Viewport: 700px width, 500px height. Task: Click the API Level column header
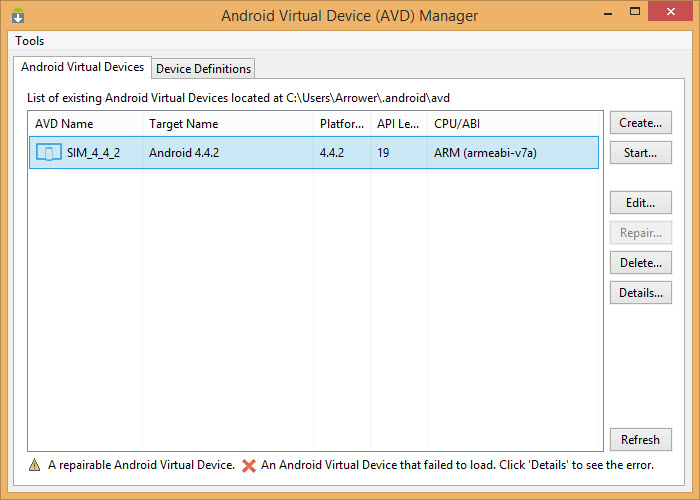(x=399, y=124)
